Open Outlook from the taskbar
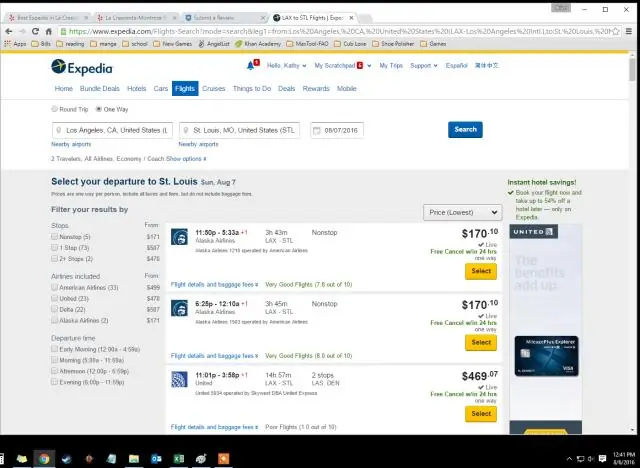640x468 pixels. (156, 459)
